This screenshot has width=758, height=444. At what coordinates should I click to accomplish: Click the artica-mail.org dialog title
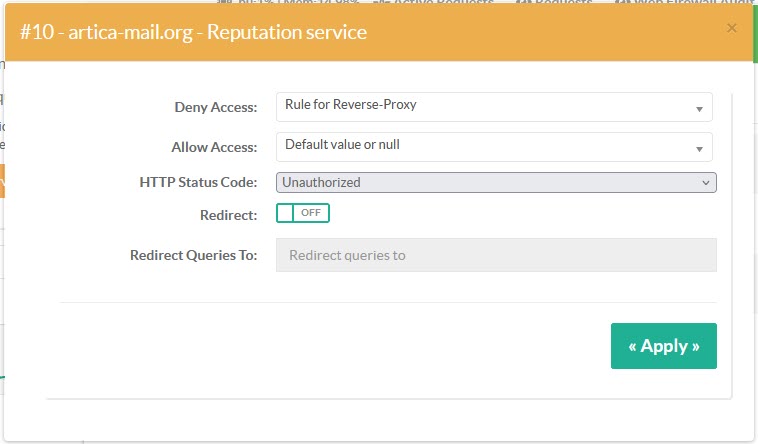coord(193,32)
